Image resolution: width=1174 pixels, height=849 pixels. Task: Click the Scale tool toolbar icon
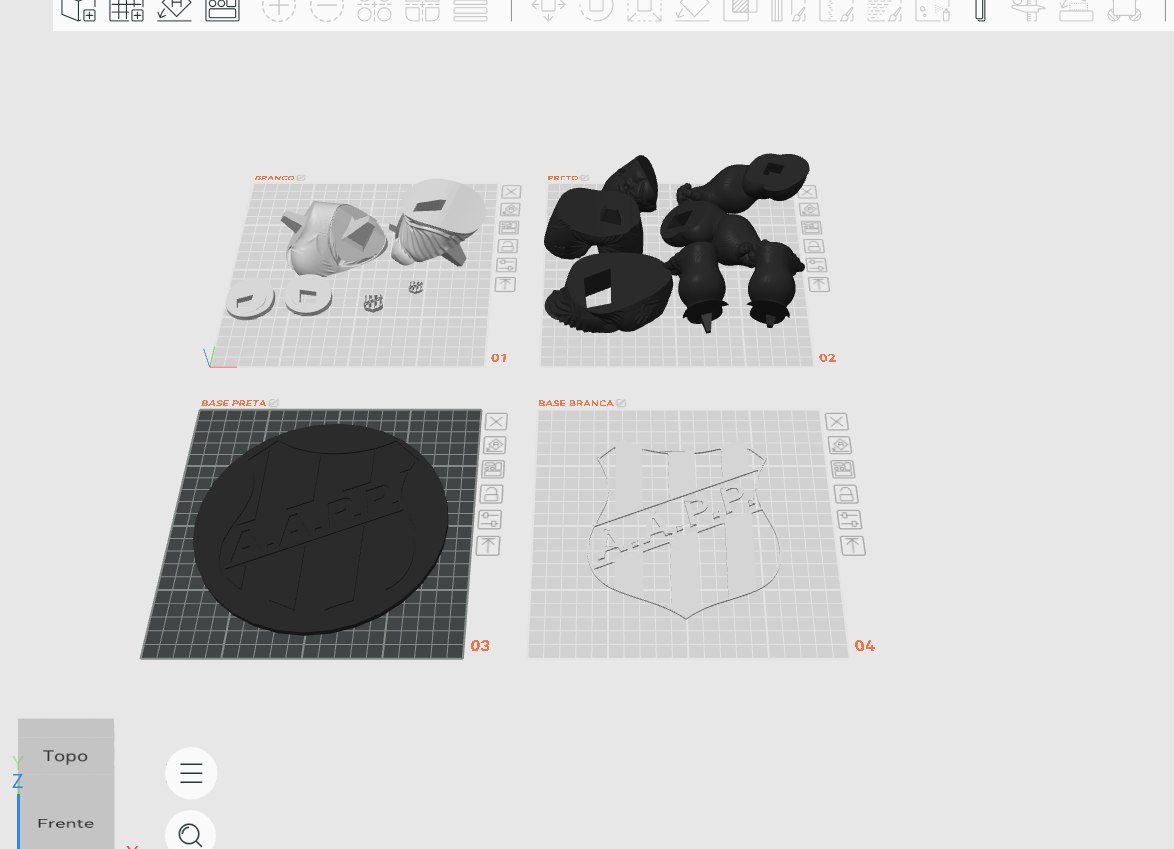pyautogui.click(x=644, y=10)
